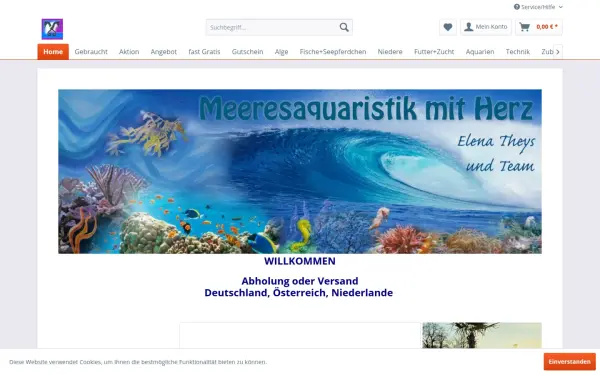The width and height of the screenshot is (600, 375).
Task: Open the Alge category
Action: pos(281,52)
